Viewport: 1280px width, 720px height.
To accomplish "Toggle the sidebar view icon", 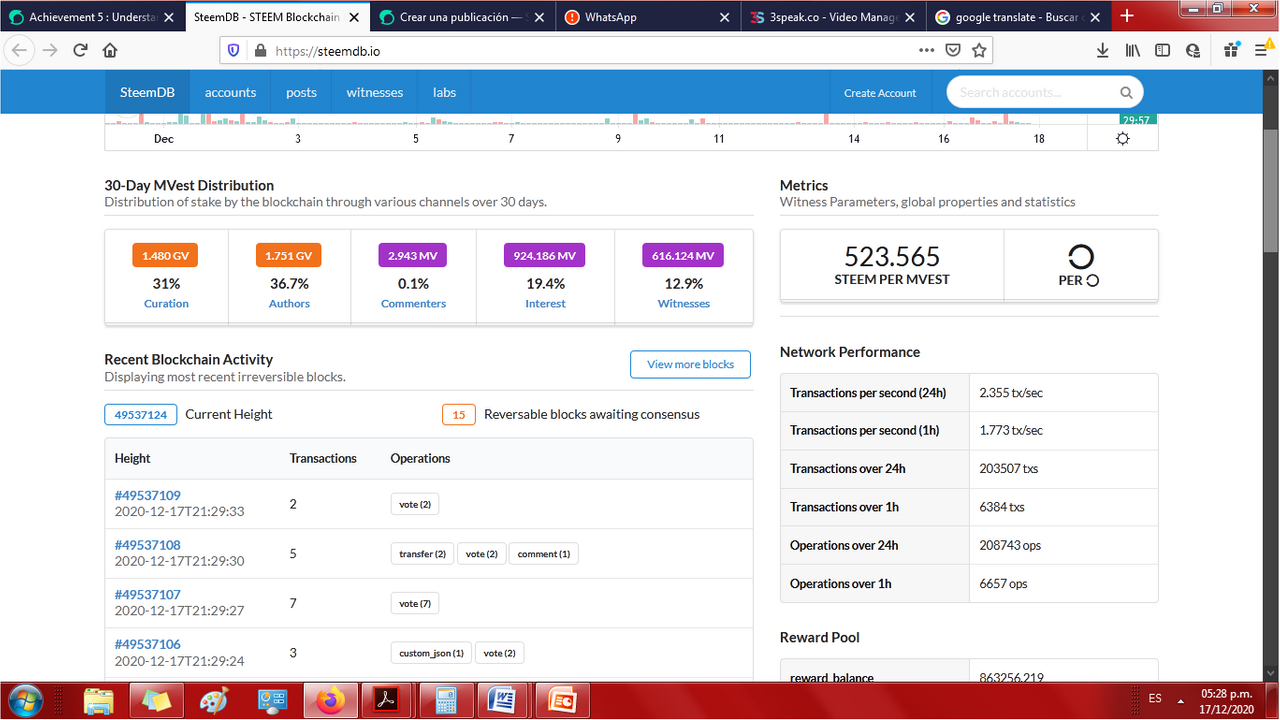I will pyautogui.click(x=1162, y=50).
